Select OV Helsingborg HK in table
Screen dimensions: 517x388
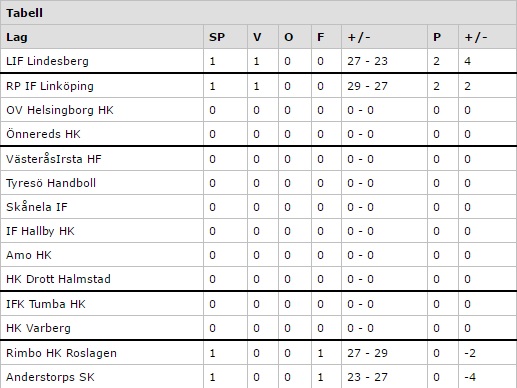[x=60, y=110]
